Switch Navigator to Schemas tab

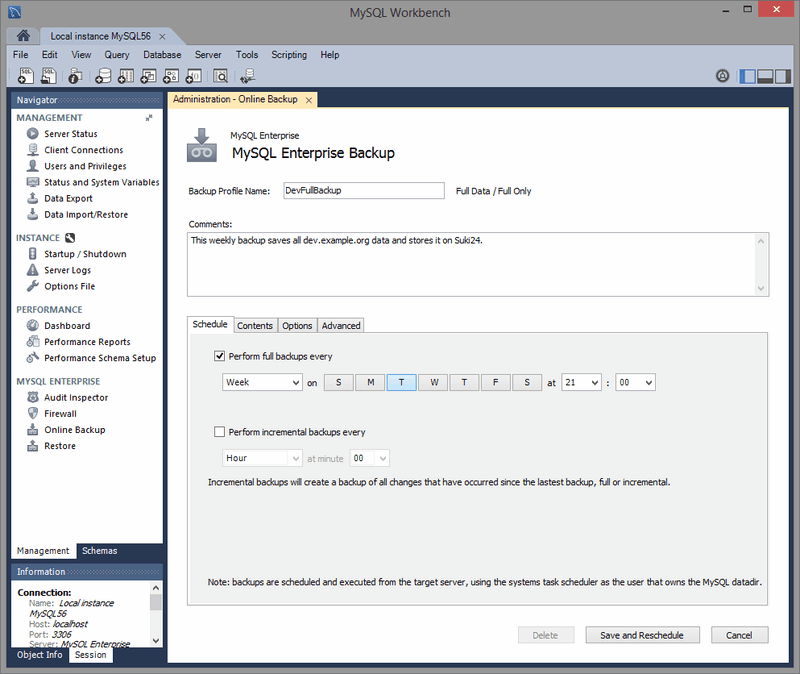pyautogui.click(x=99, y=551)
